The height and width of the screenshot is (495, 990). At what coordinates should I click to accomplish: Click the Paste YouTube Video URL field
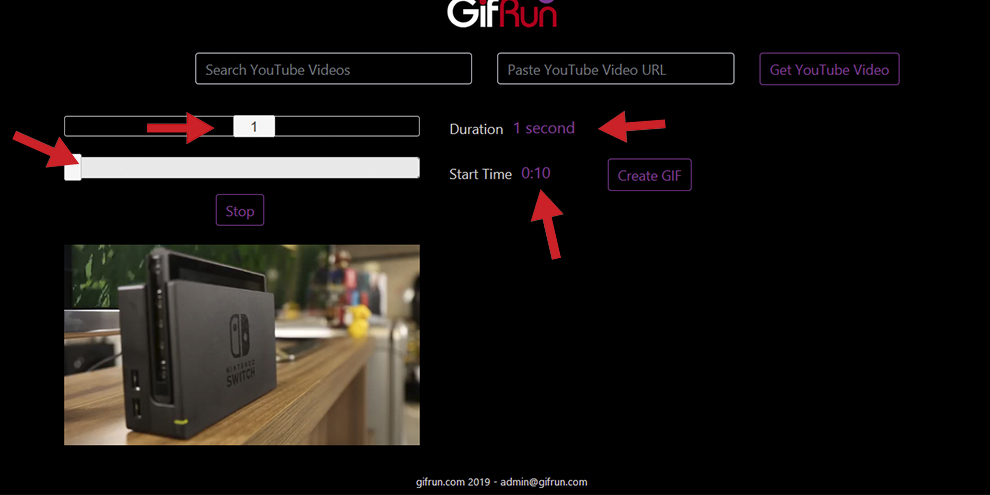tap(615, 69)
